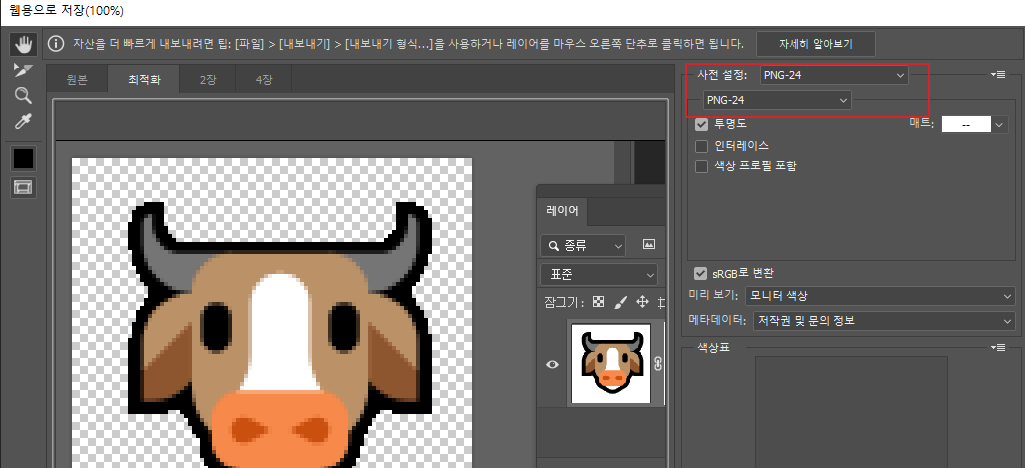The image size is (1025, 468).
Task: Select the Hand tool
Action: click(x=24, y=45)
